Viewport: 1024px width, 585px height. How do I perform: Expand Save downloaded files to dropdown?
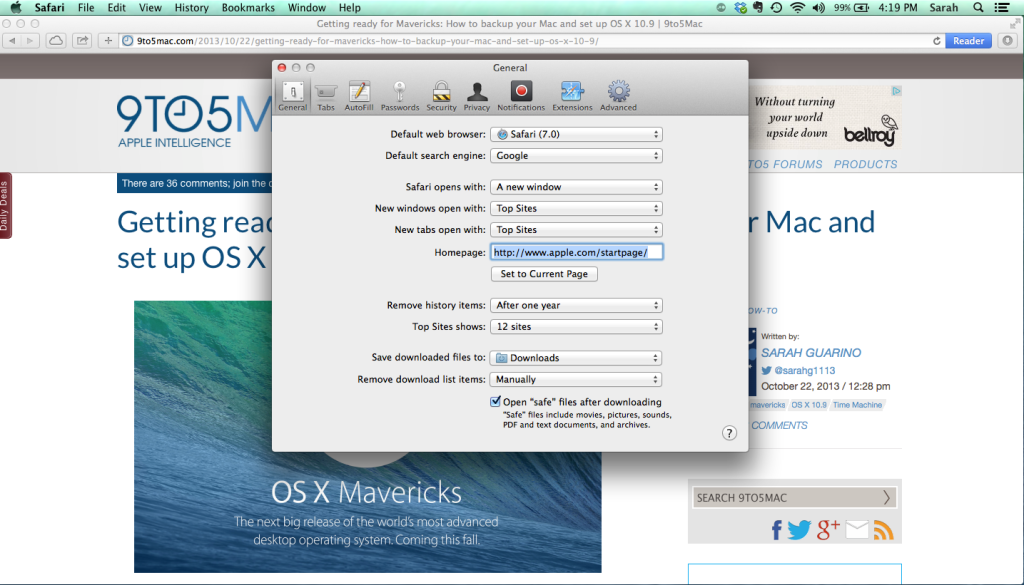point(576,358)
